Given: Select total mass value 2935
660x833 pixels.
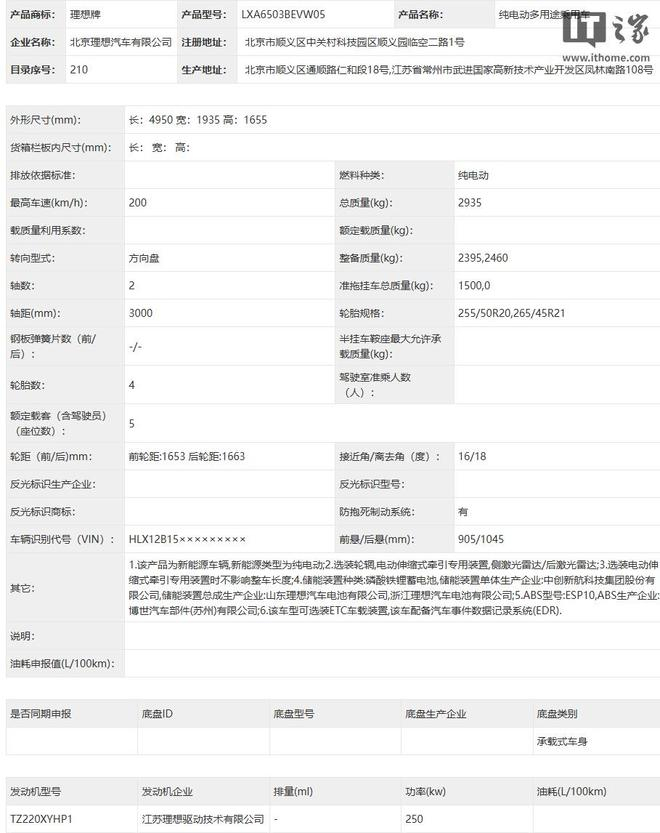Looking at the screenshot, I should (470, 203).
